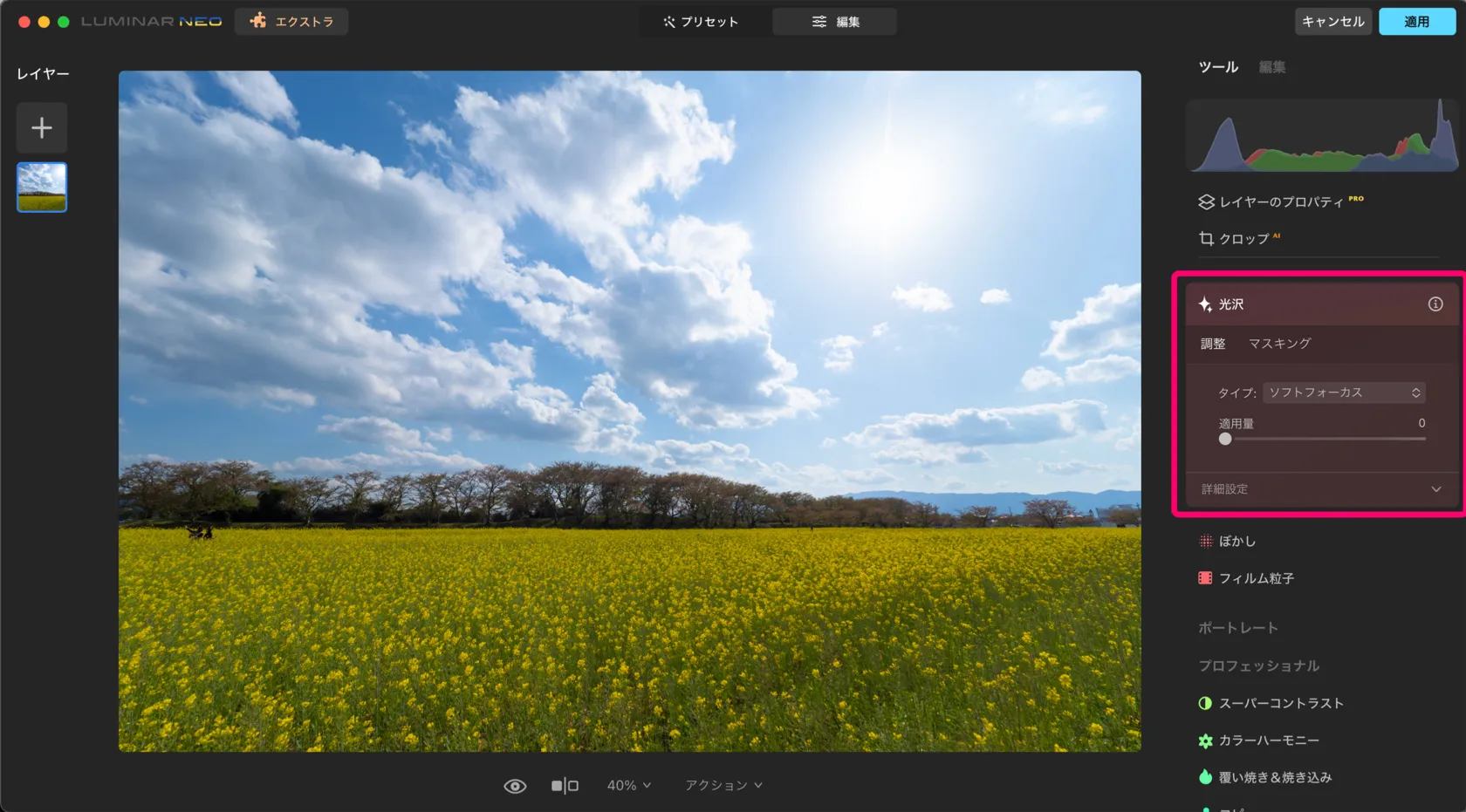
Task: Open the カラーハーモニー tool
Action: 1268,740
